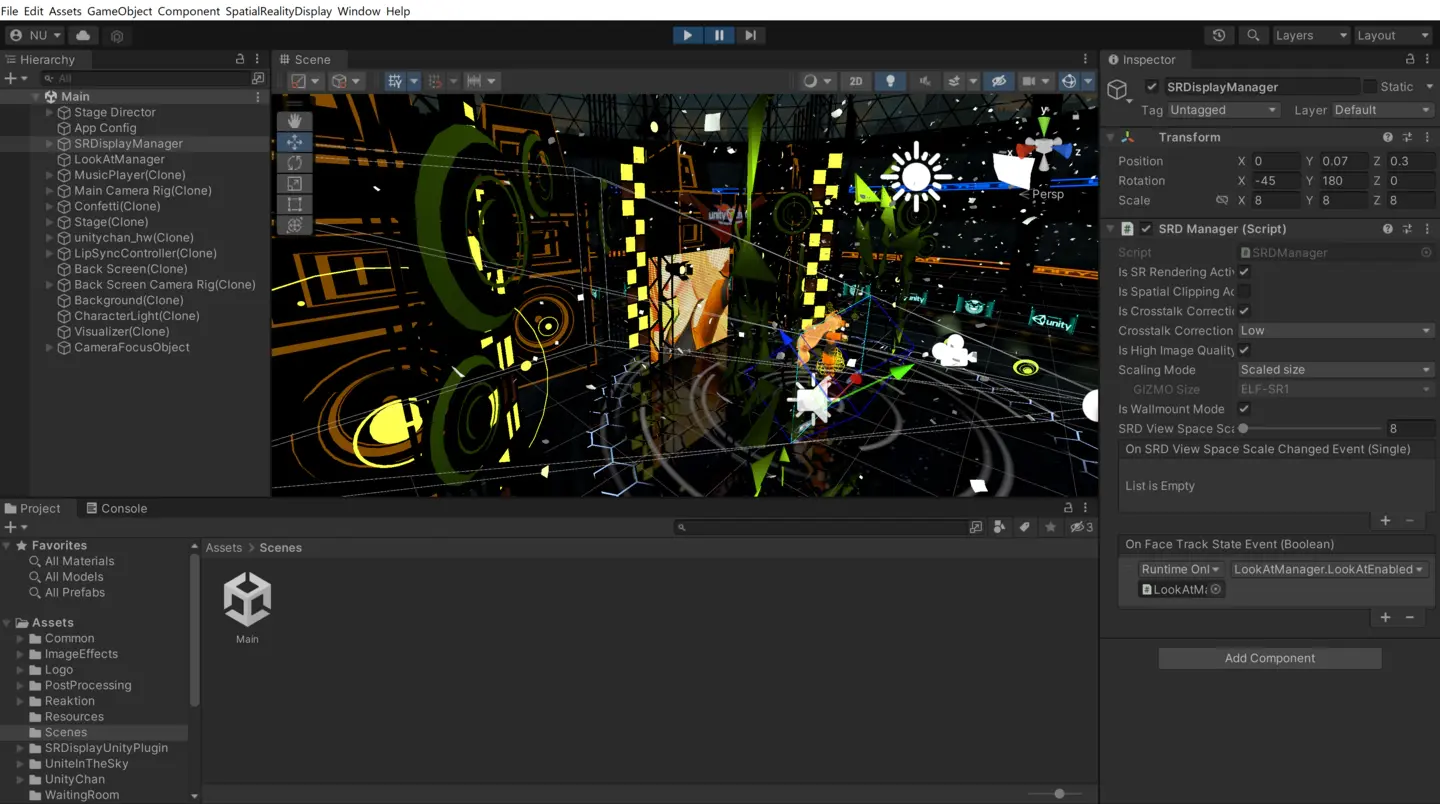This screenshot has height=804, width=1440.
Task: Click the Add Component button
Action: point(1269,658)
